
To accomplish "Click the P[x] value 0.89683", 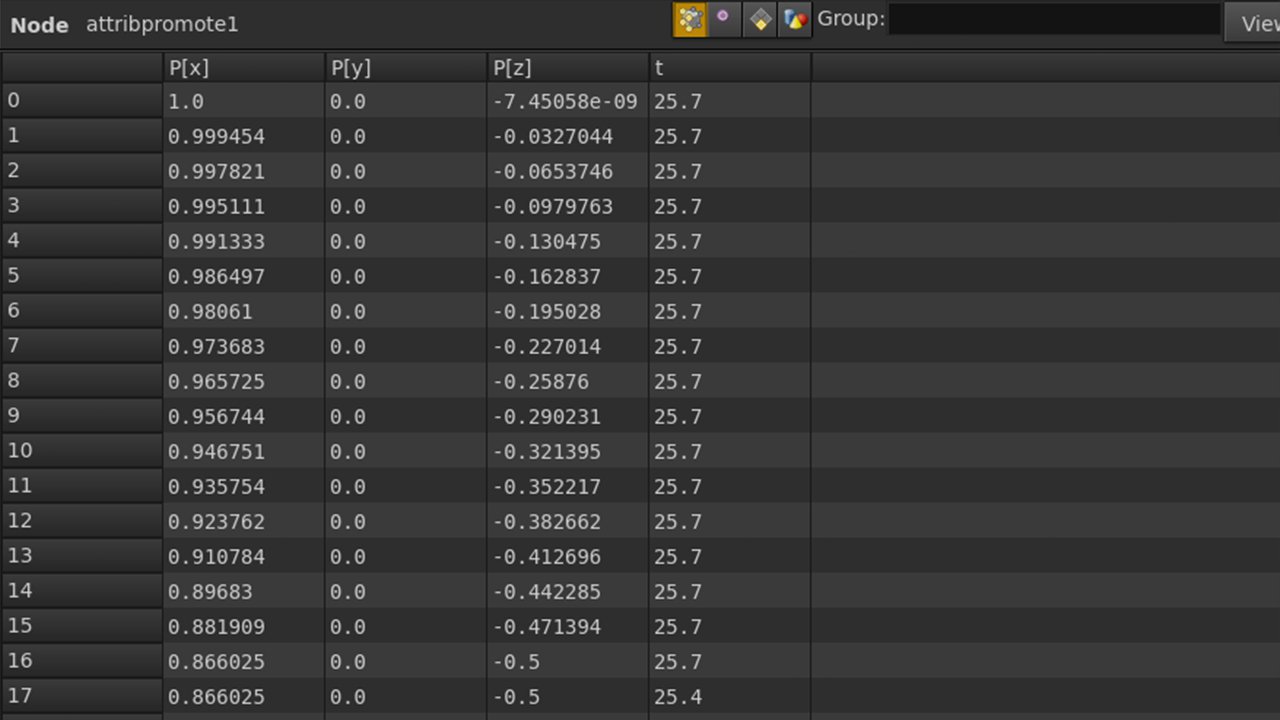I will [x=210, y=592].
